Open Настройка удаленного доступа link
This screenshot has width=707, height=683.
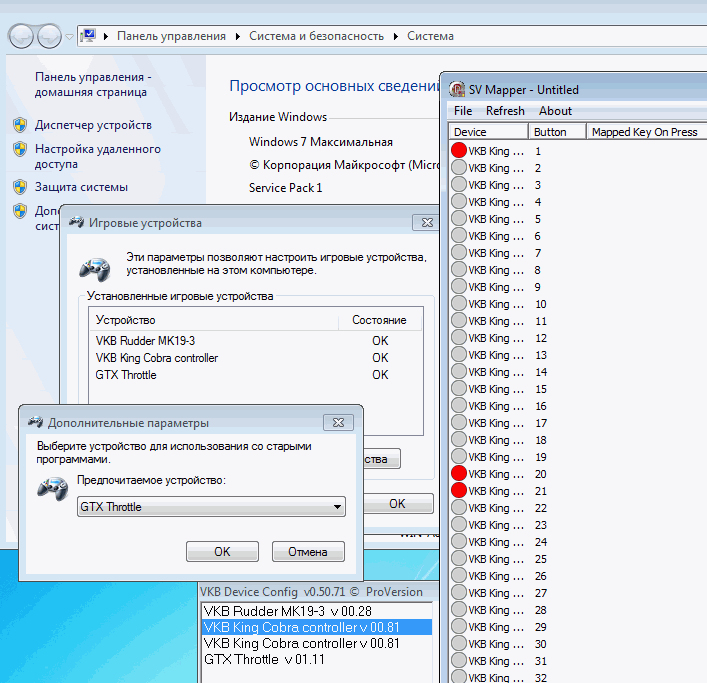[x=97, y=156]
